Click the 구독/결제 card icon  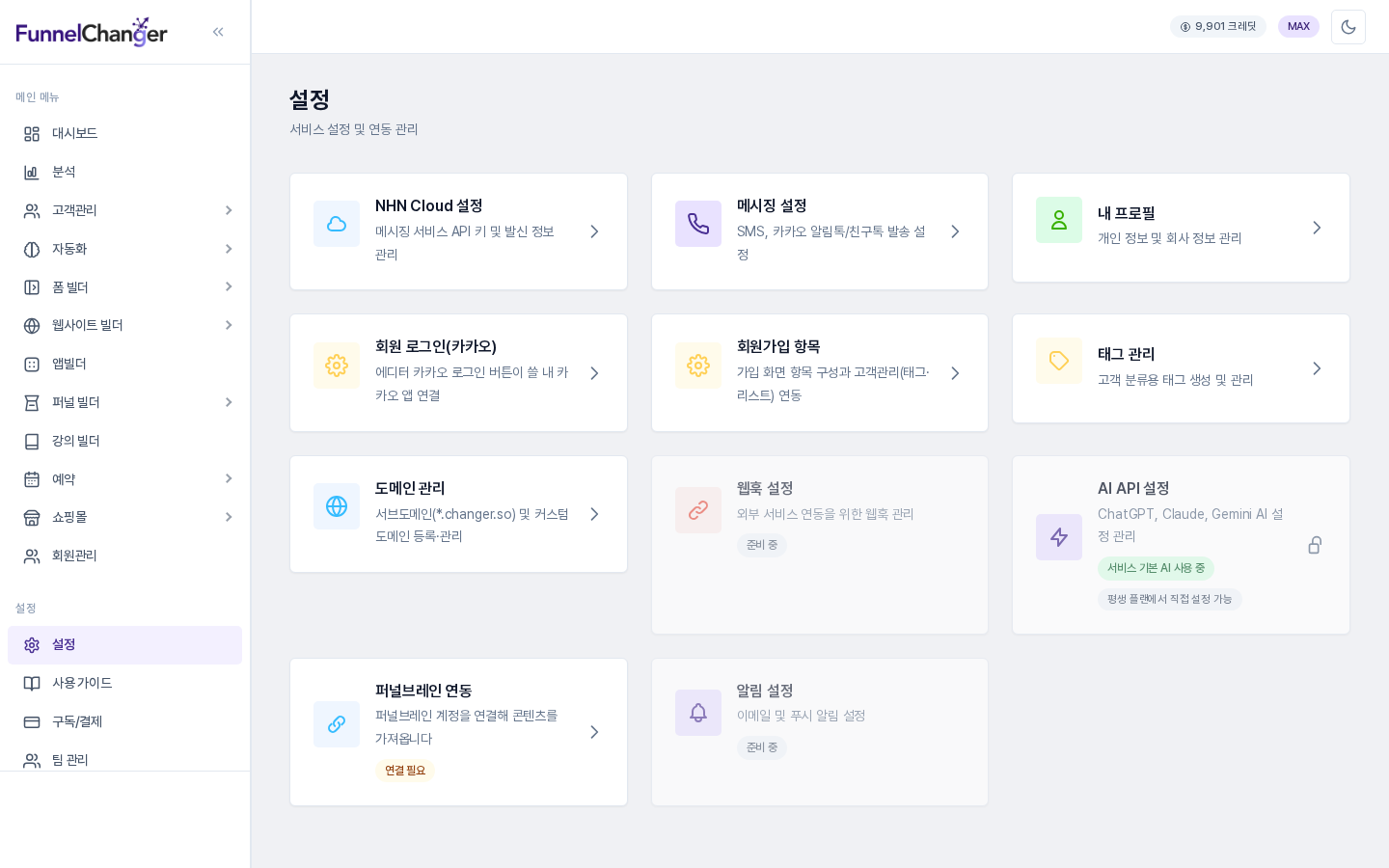tap(32, 722)
